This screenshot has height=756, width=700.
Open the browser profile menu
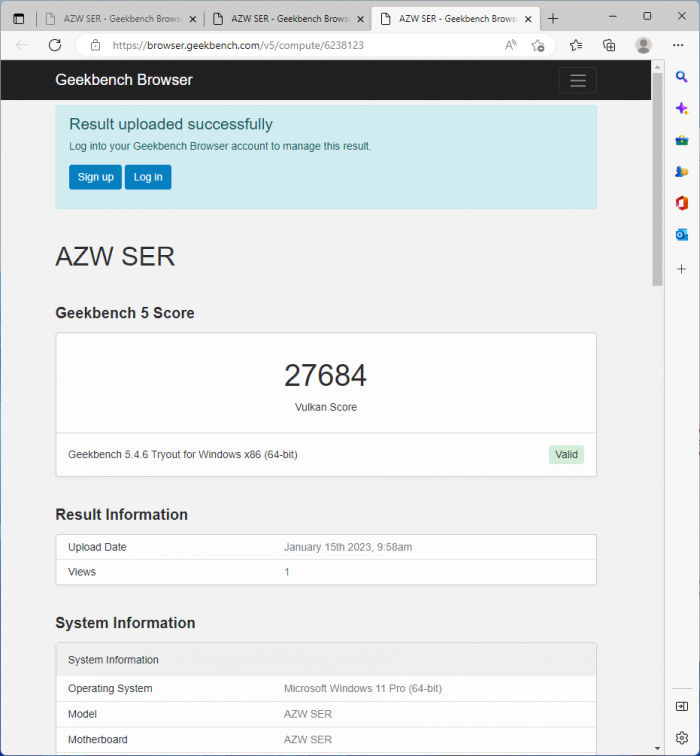[643, 45]
